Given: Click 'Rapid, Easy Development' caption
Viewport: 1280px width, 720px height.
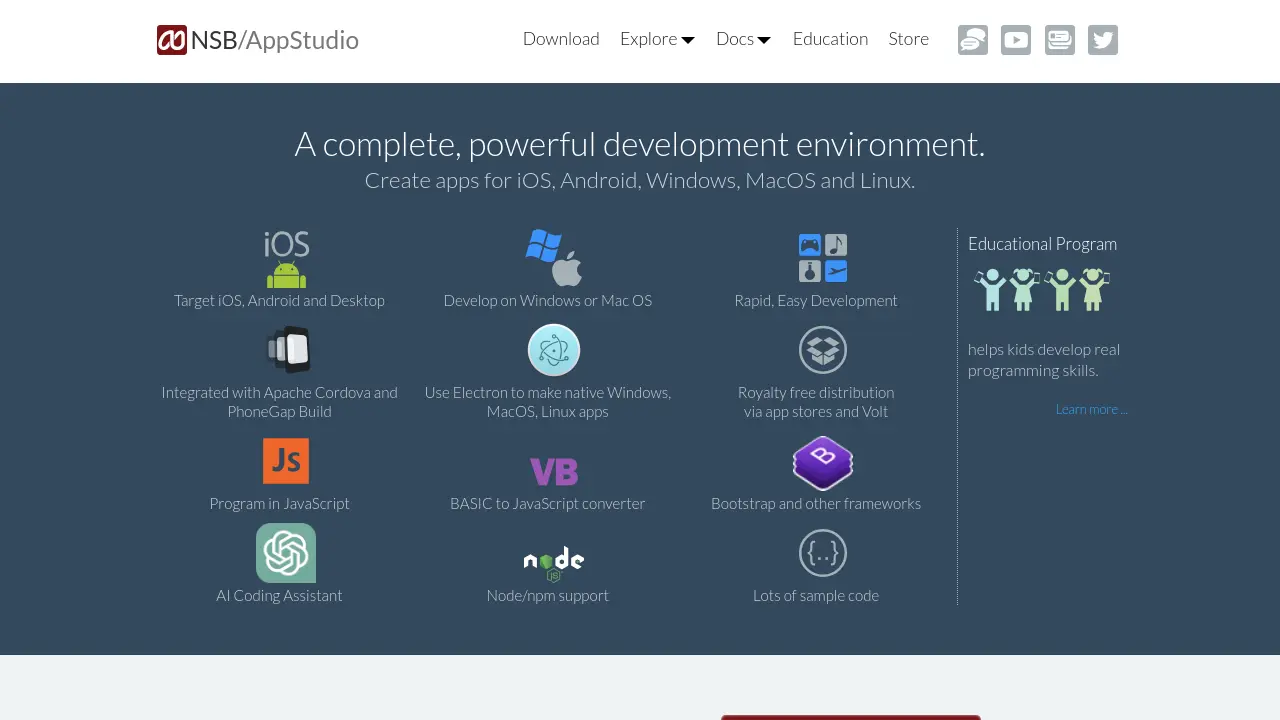Looking at the screenshot, I should 816,301.
